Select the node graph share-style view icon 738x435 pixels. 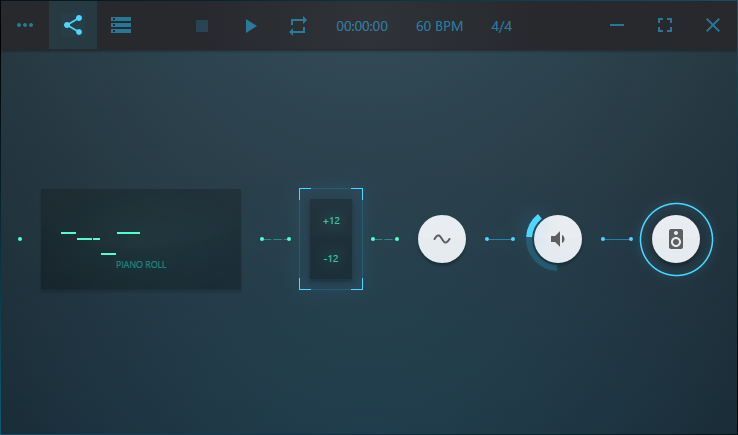click(x=73, y=25)
